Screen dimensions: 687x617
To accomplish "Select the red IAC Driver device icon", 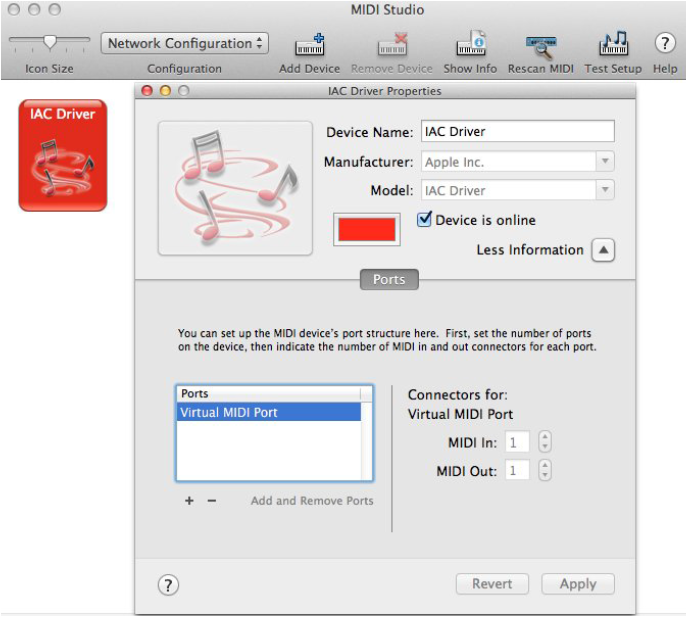I will [63, 155].
